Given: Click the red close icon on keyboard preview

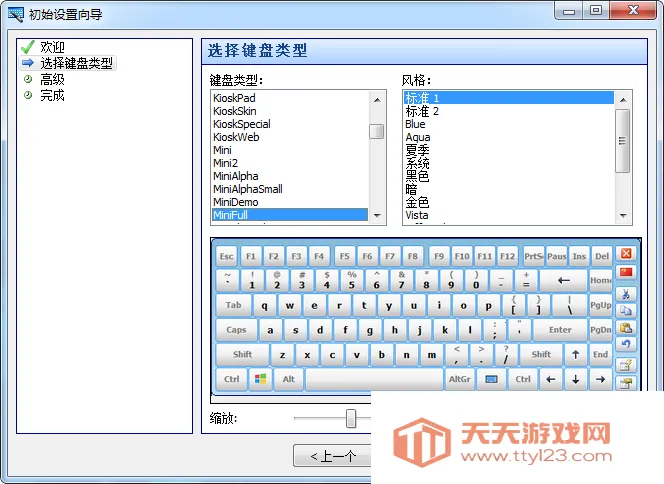Looking at the screenshot, I should coord(627,255).
